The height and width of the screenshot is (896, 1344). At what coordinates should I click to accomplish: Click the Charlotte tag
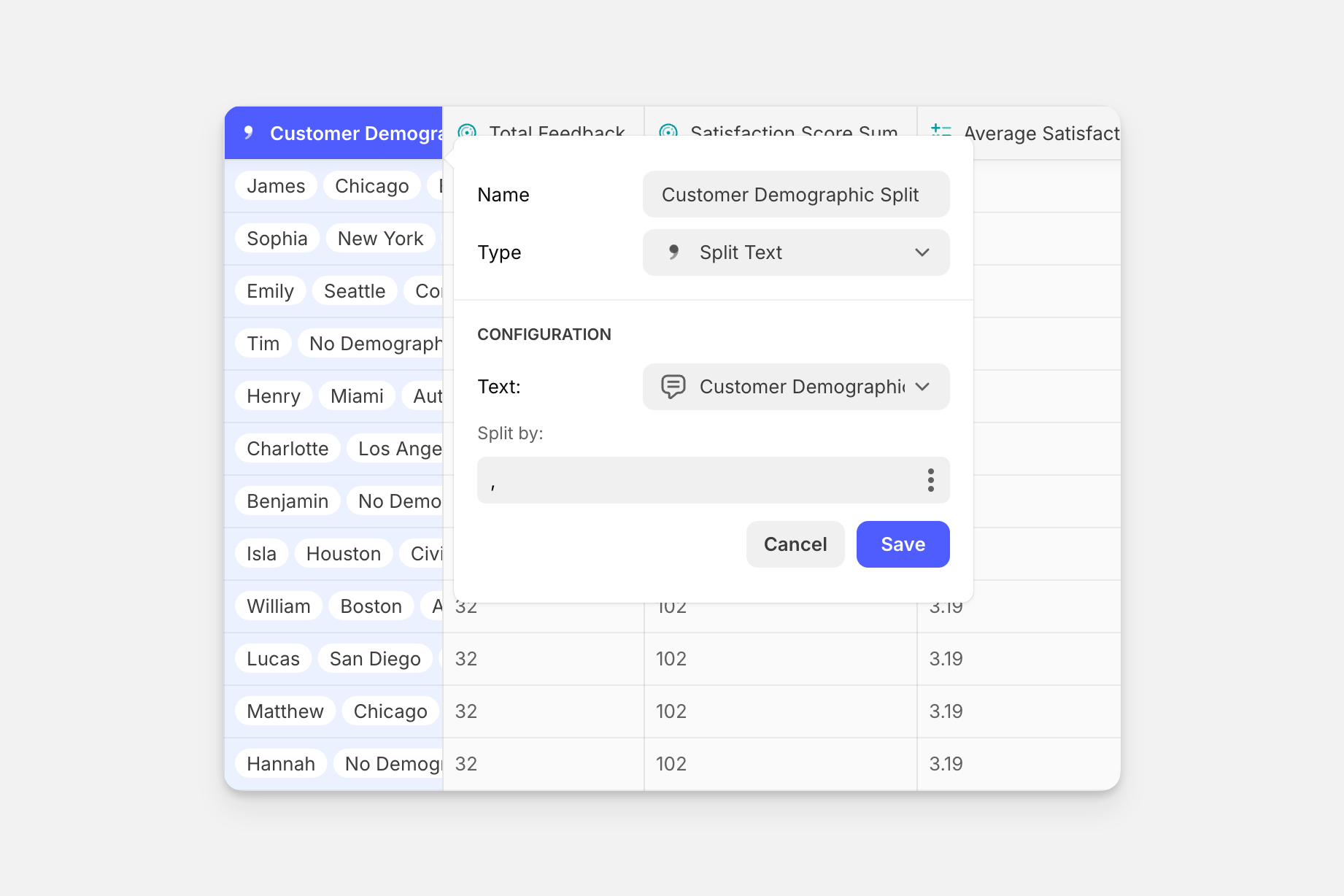287,449
